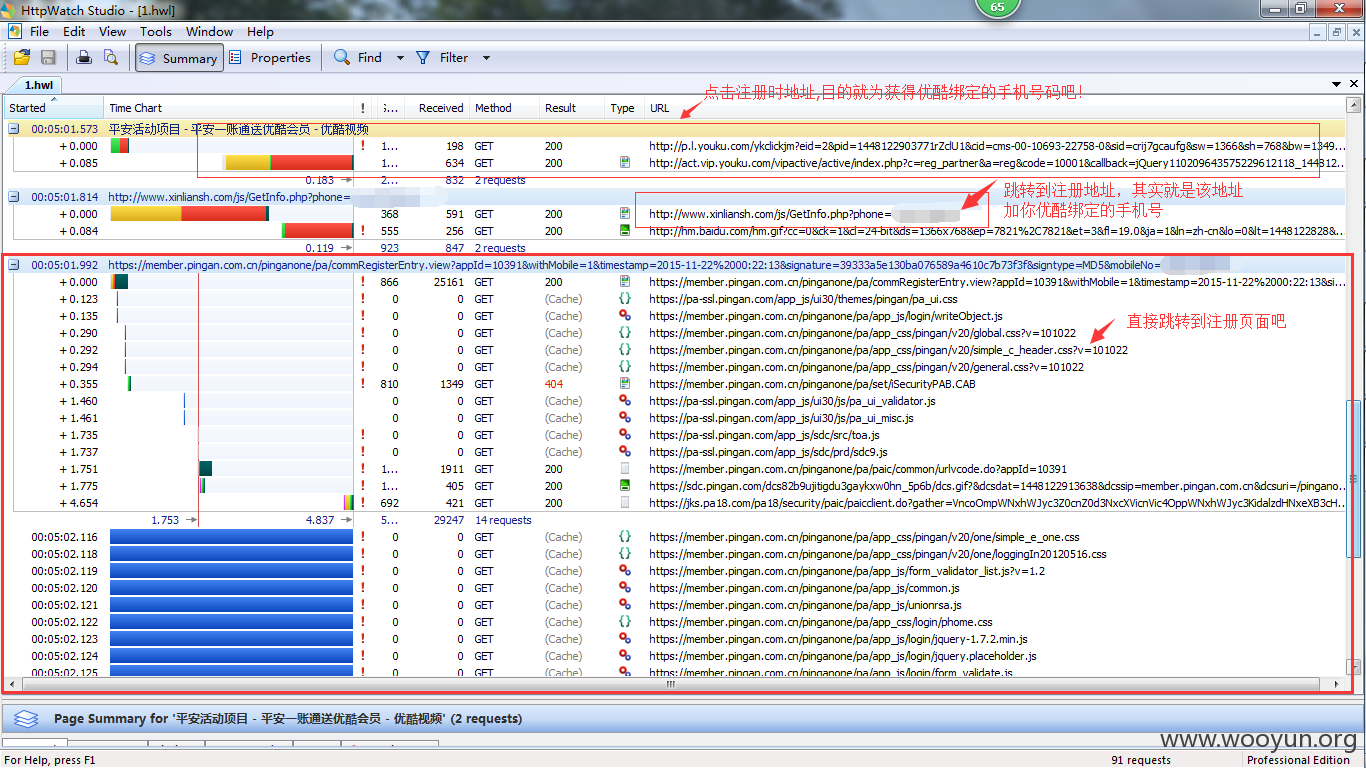The width and height of the screenshot is (1366, 768).
Task: Collapse the 00:05:01.992 pingan page group
Action: tap(14, 265)
